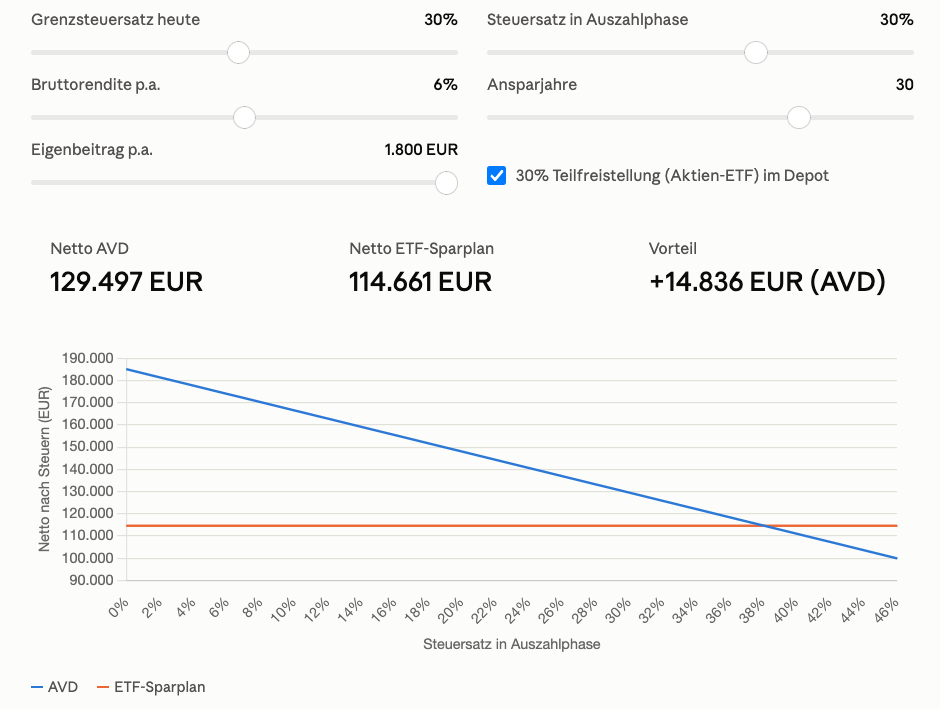Click the Eigenbeitrag p.a. slider handle

[x=446, y=183]
